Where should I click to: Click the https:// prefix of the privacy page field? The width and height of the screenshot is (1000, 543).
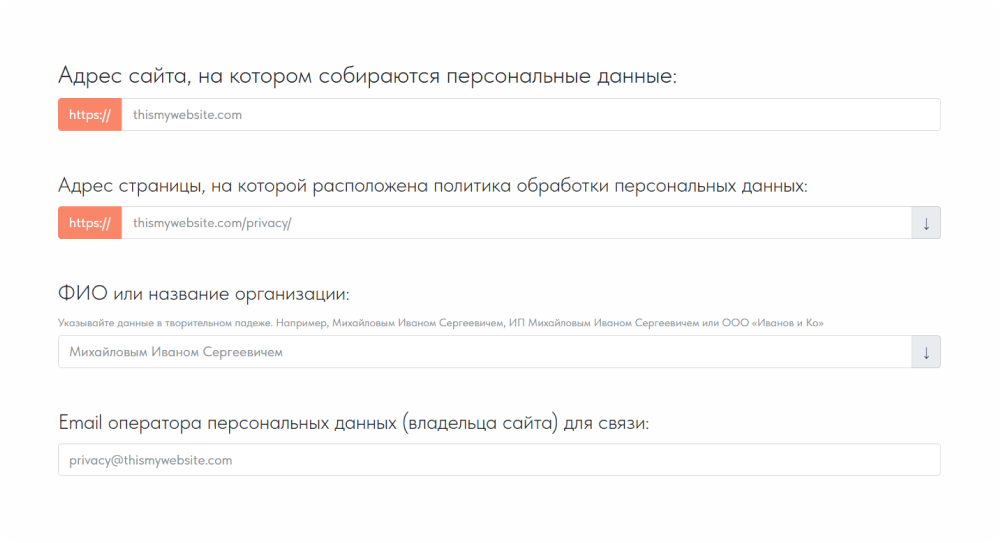[90, 223]
